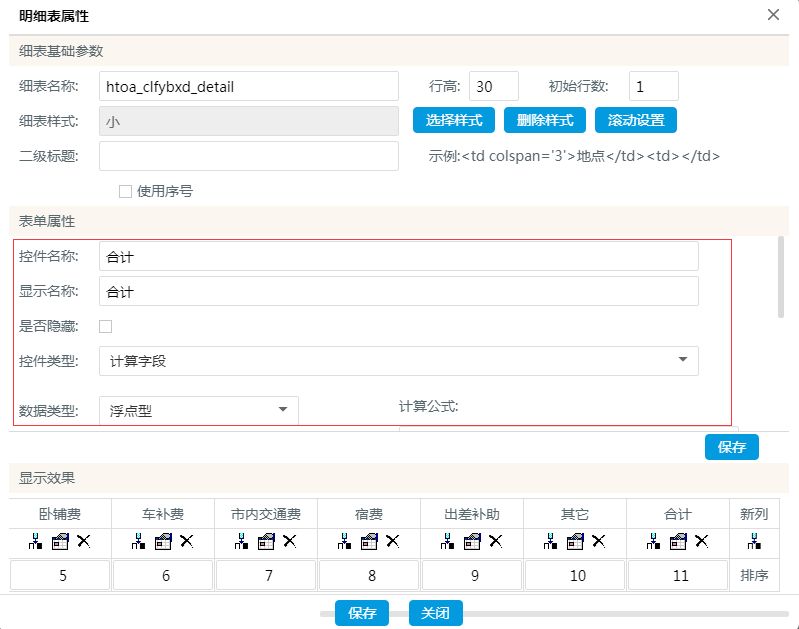This screenshot has height=629, width=799.
Task: Click the delete X icon under 合计 column
Action: click(701, 541)
